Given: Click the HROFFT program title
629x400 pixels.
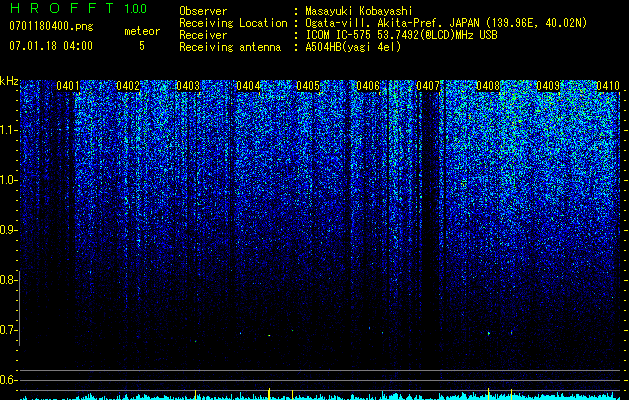Looking at the screenshot, I should coord(62,8).
